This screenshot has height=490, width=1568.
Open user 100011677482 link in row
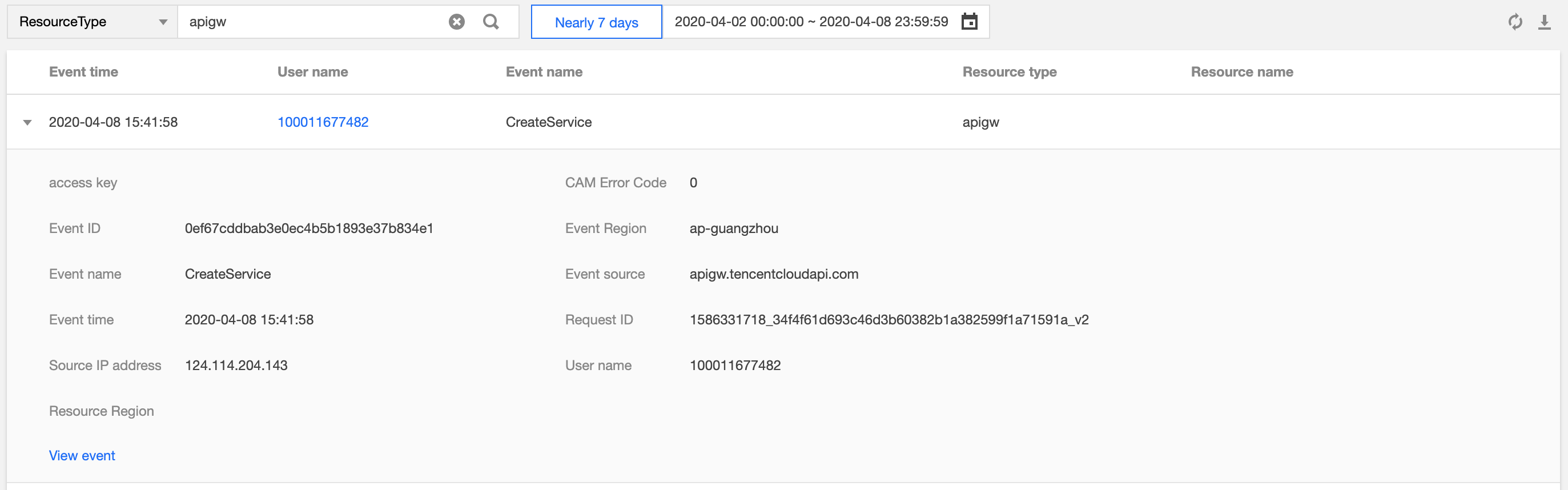tap(323, 122)
